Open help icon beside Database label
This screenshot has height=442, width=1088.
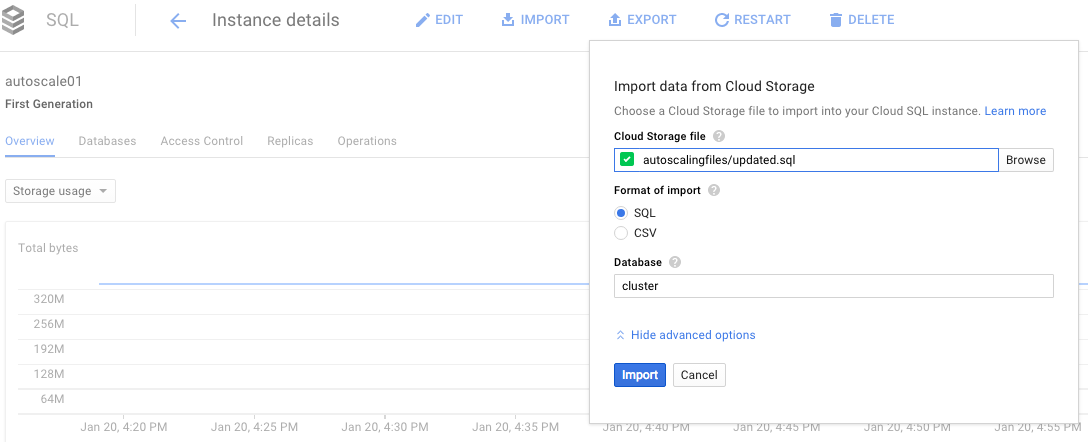[675, 262]
